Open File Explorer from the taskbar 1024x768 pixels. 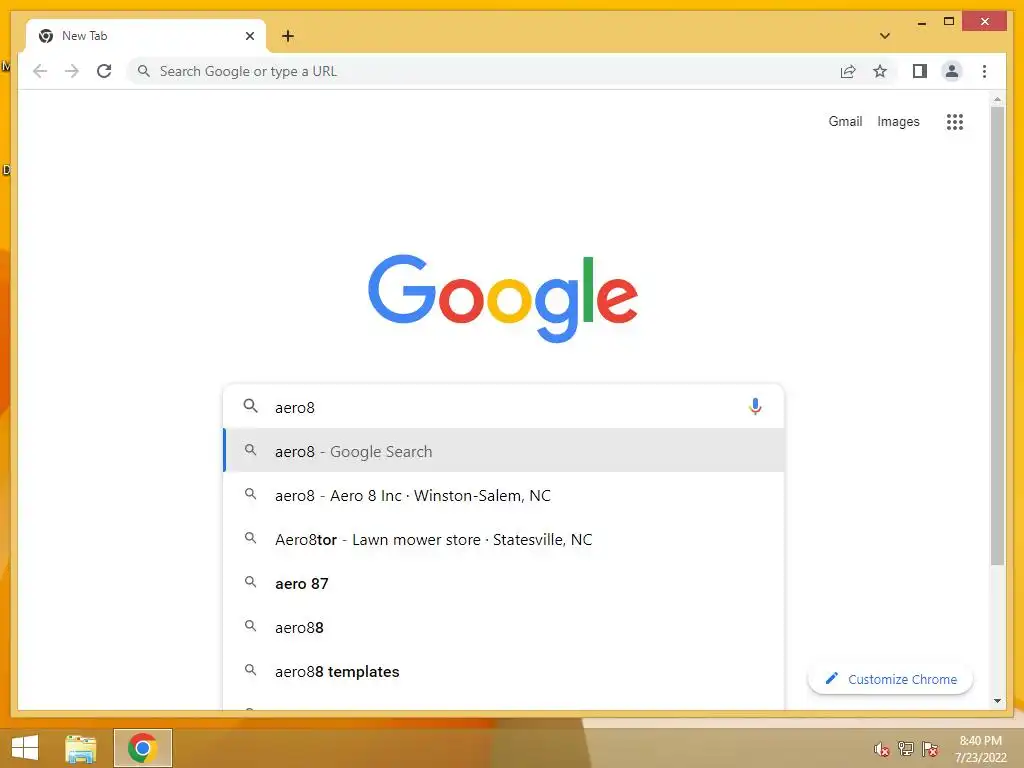pos(80,748)
